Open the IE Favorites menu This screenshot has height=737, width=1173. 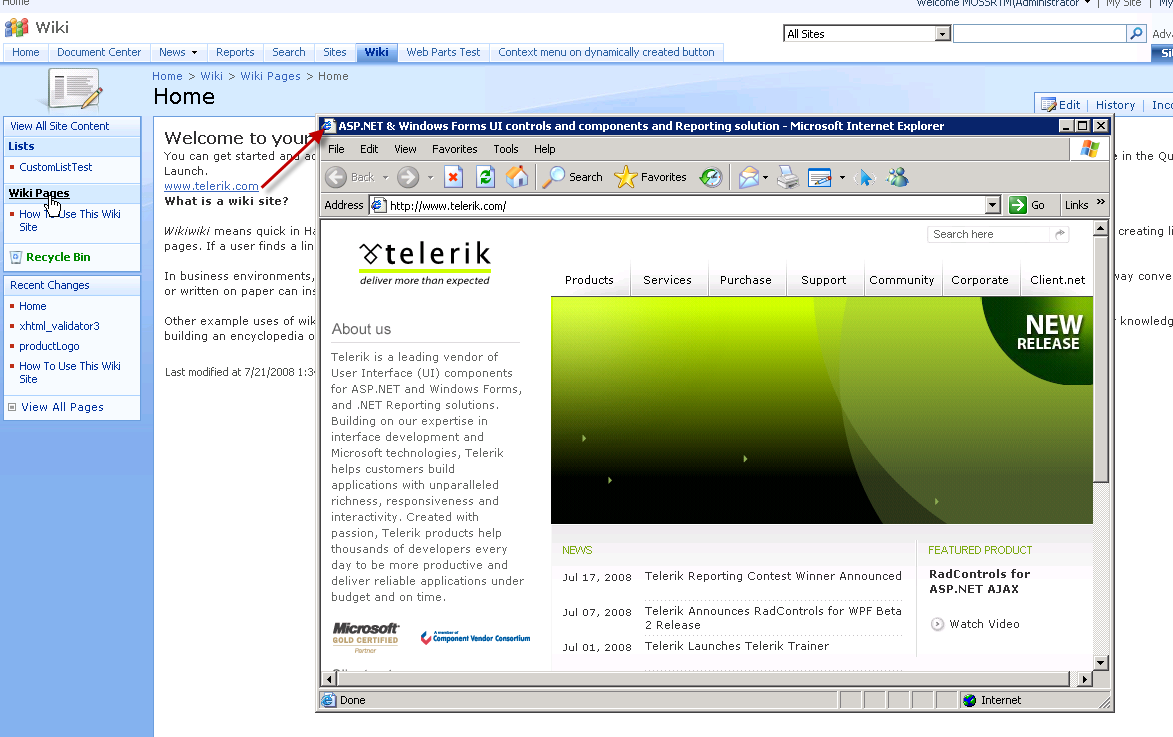[x=454, y=149]
